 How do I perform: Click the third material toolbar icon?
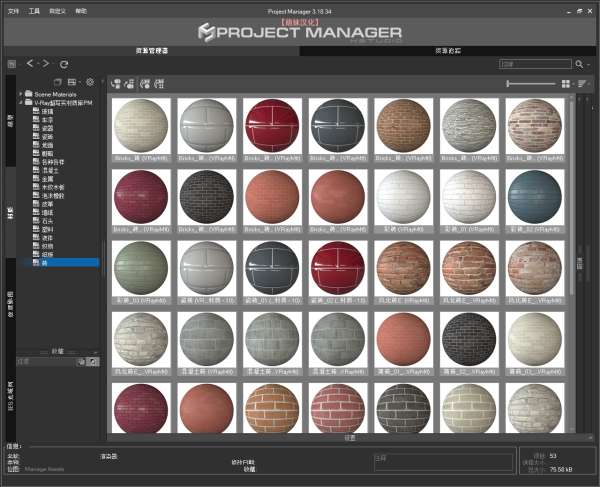point(145,83)
